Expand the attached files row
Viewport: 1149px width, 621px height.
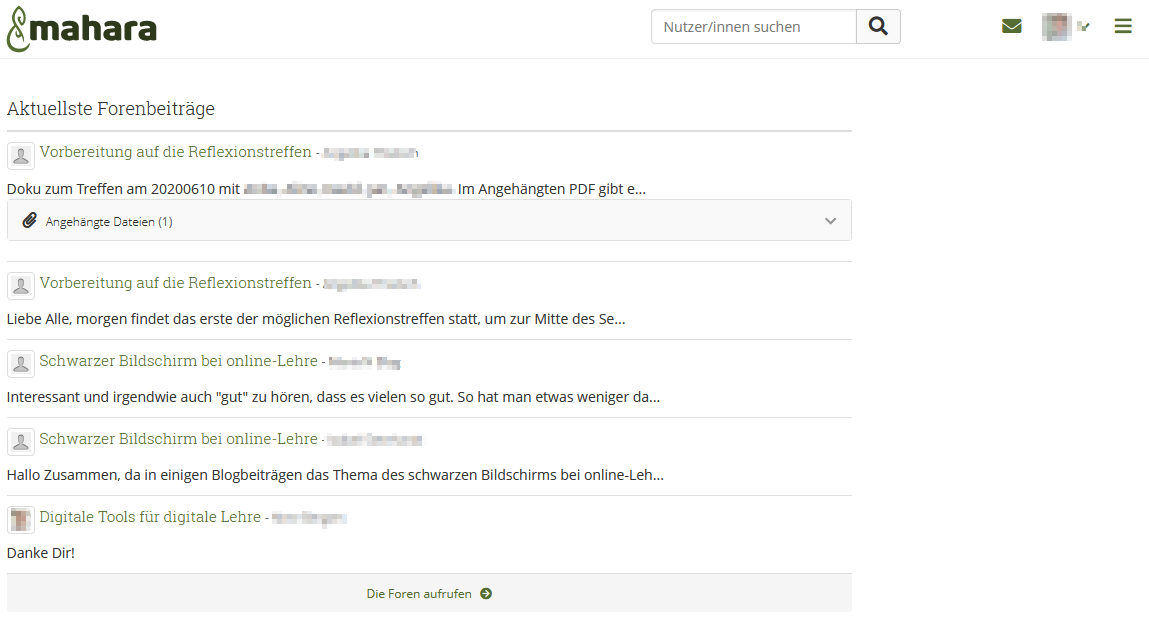[430, 220]
